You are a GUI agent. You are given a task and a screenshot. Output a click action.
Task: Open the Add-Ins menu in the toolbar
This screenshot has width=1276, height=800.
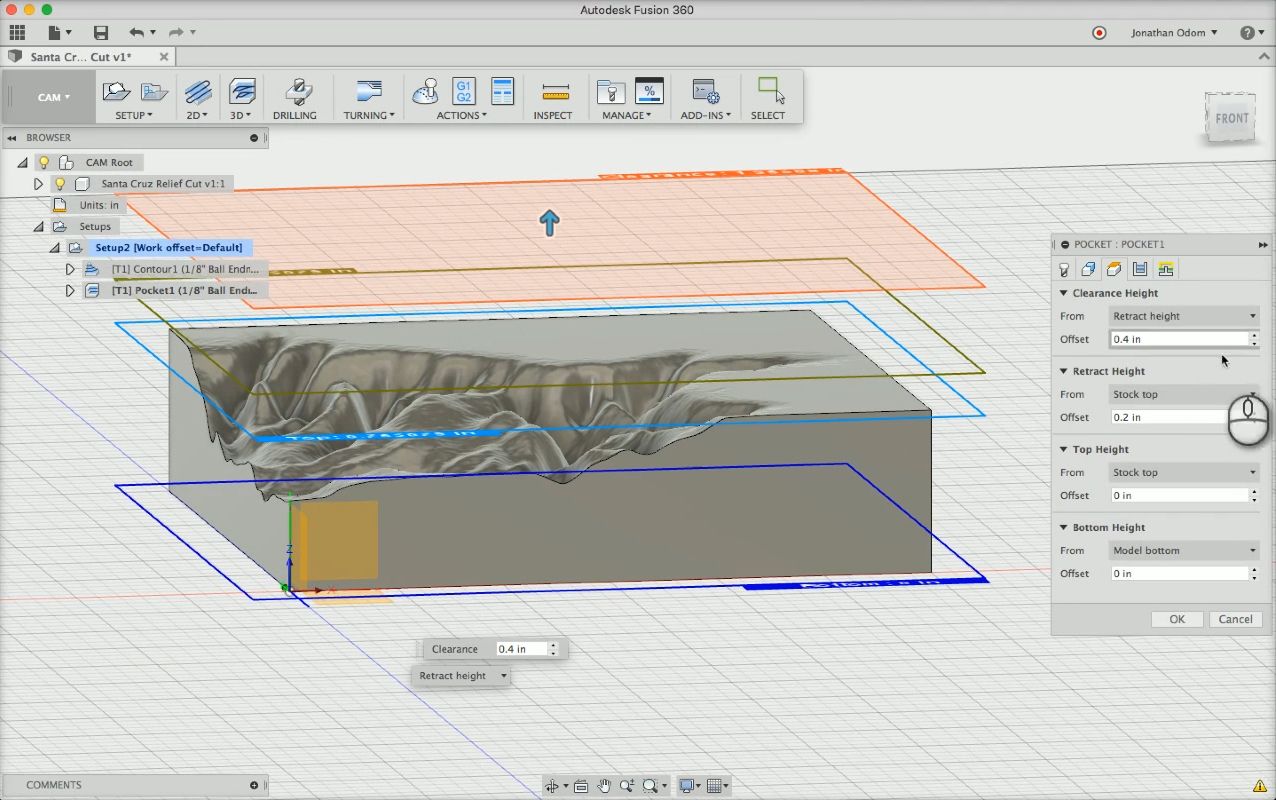pyautogui.click(x=706, y=96)
